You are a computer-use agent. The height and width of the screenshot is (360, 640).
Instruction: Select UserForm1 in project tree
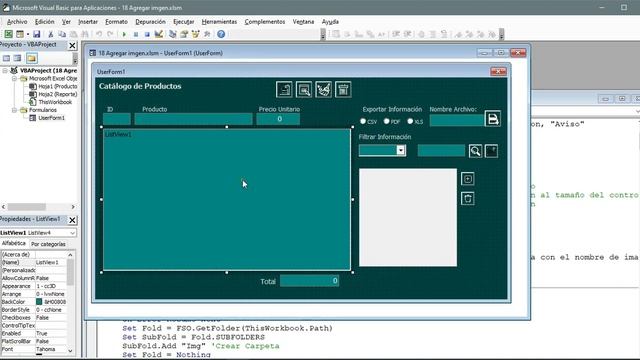(x=51, y=118)
